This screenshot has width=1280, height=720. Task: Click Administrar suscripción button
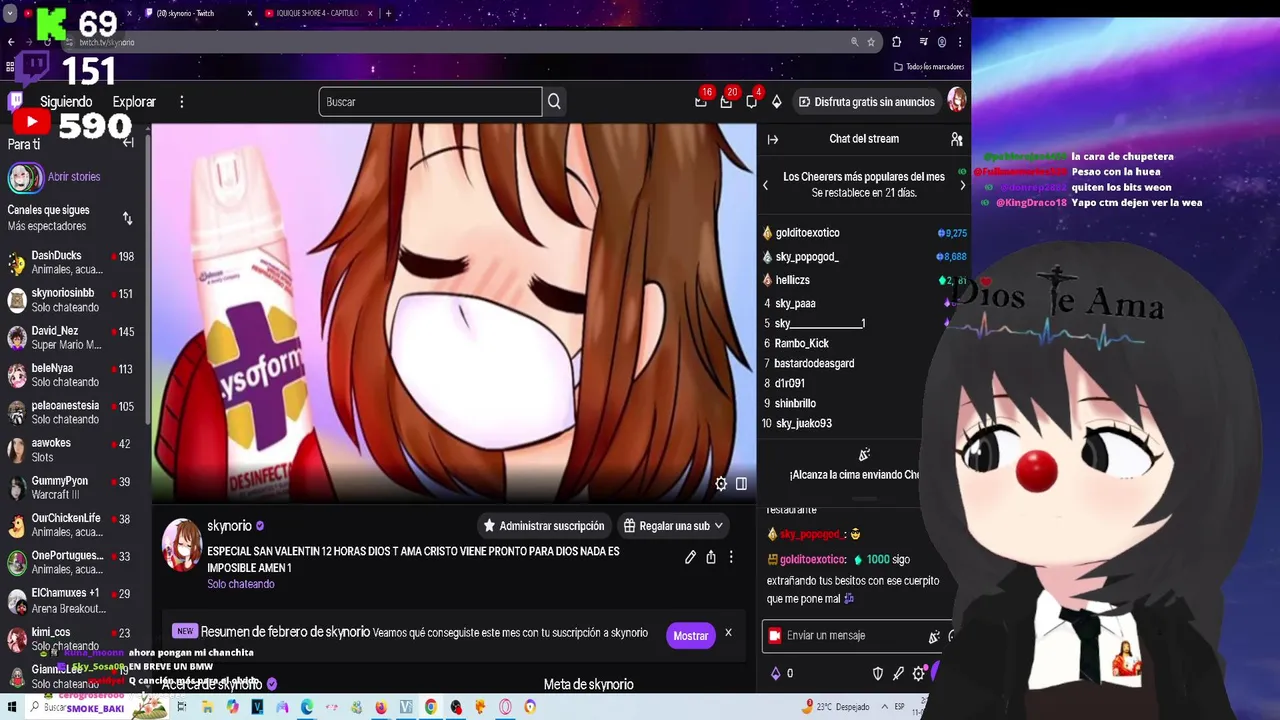pos(544,526)
